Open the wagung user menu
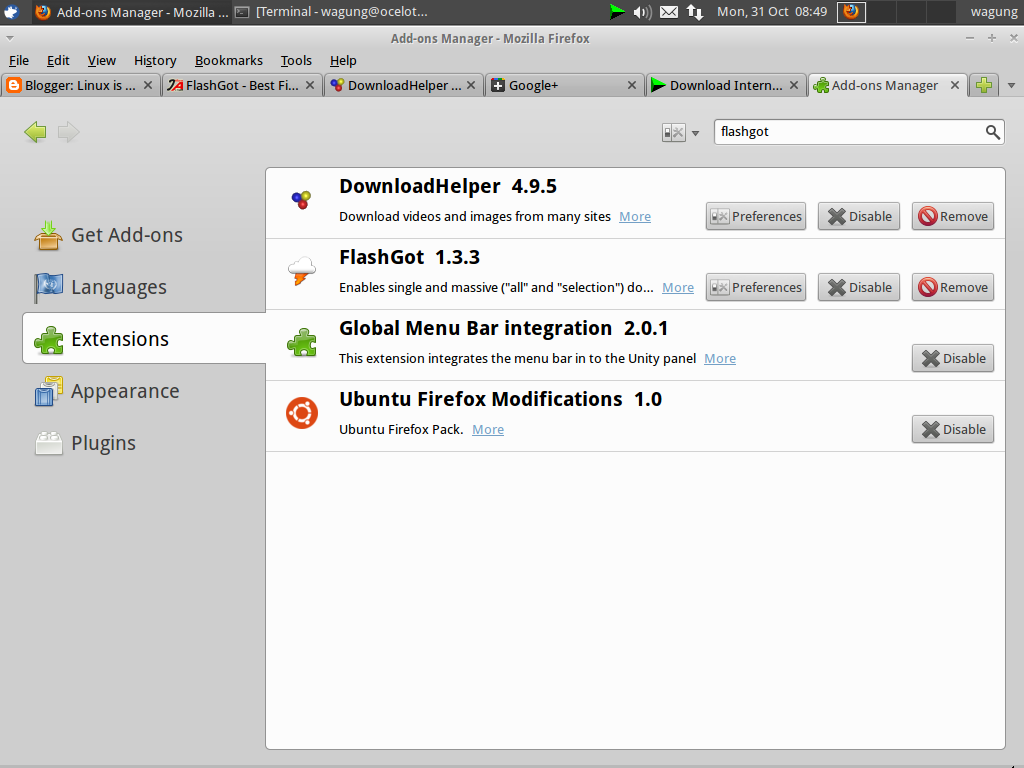This screenshot has height=768, width=1024. pyautogui.click(x=994, y=12)
